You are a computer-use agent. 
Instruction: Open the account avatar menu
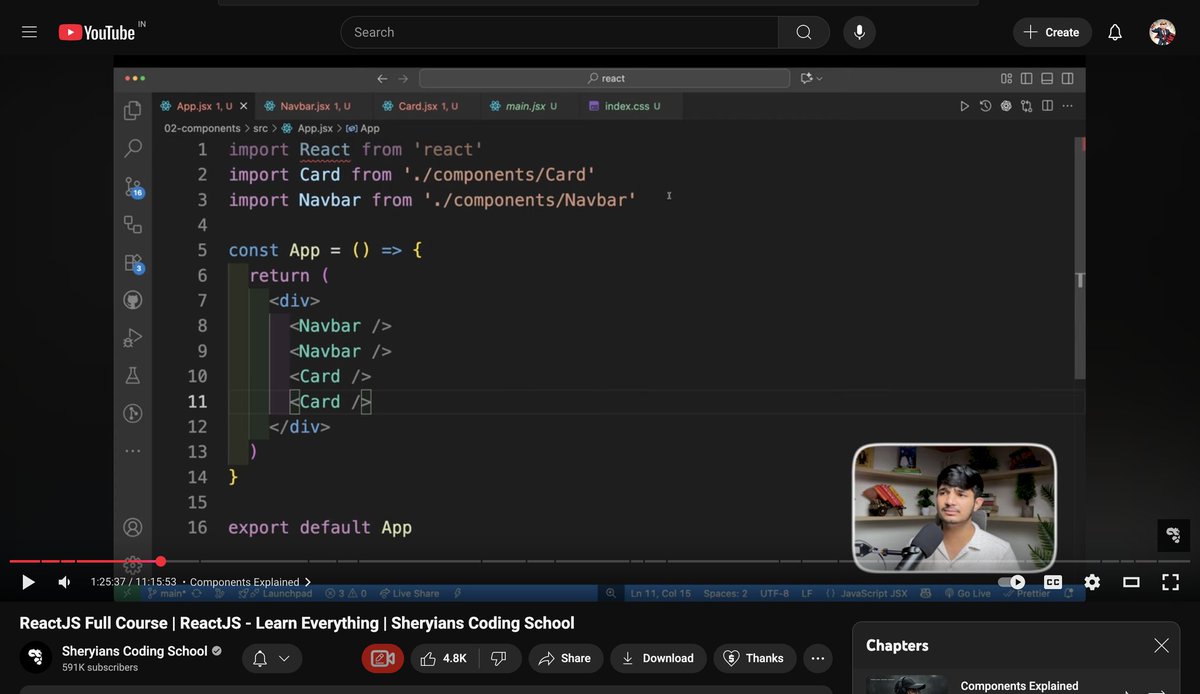[x=1162, y=32]
